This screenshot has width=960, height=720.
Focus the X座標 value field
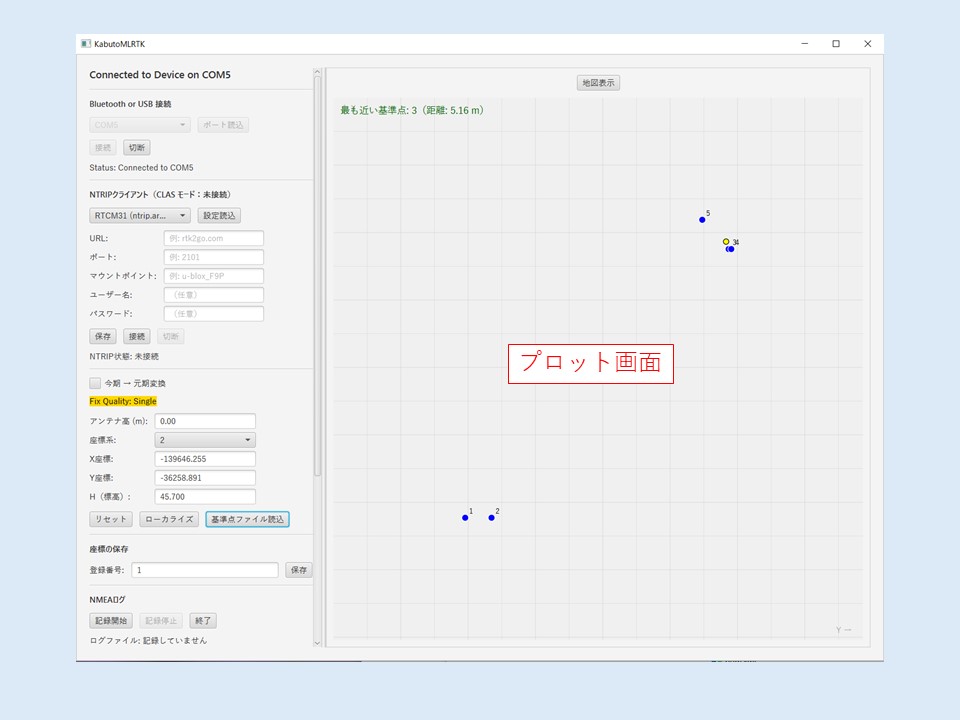coord(205,459)
